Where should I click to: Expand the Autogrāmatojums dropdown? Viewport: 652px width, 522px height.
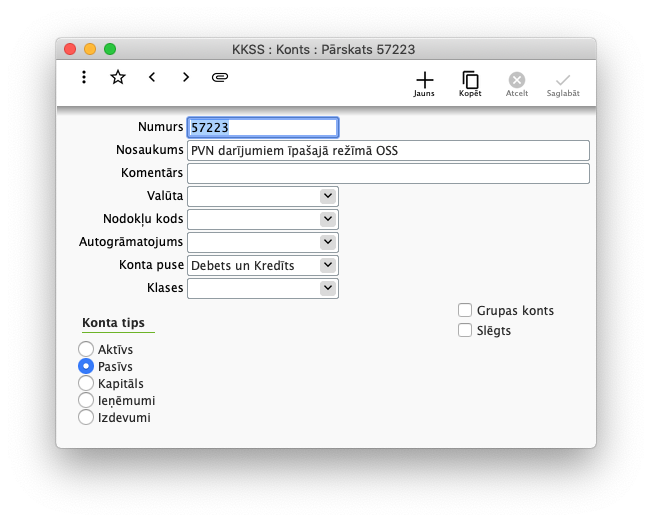pyautogui.click(x=328, y=242)
